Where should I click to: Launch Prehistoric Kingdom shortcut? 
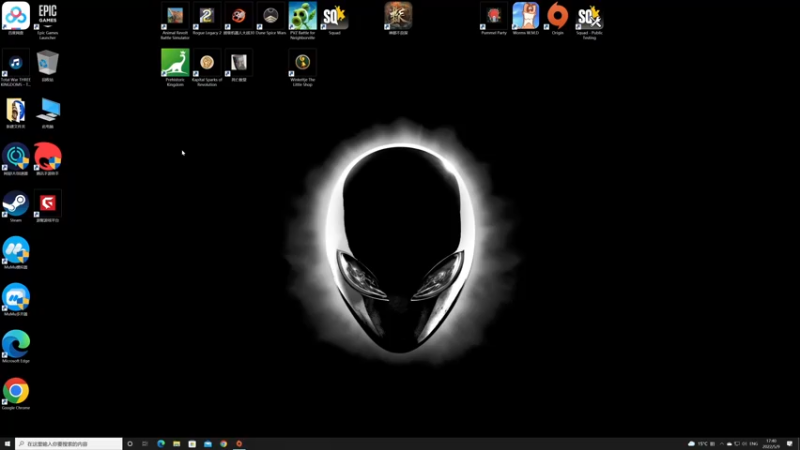pos(175,67)
